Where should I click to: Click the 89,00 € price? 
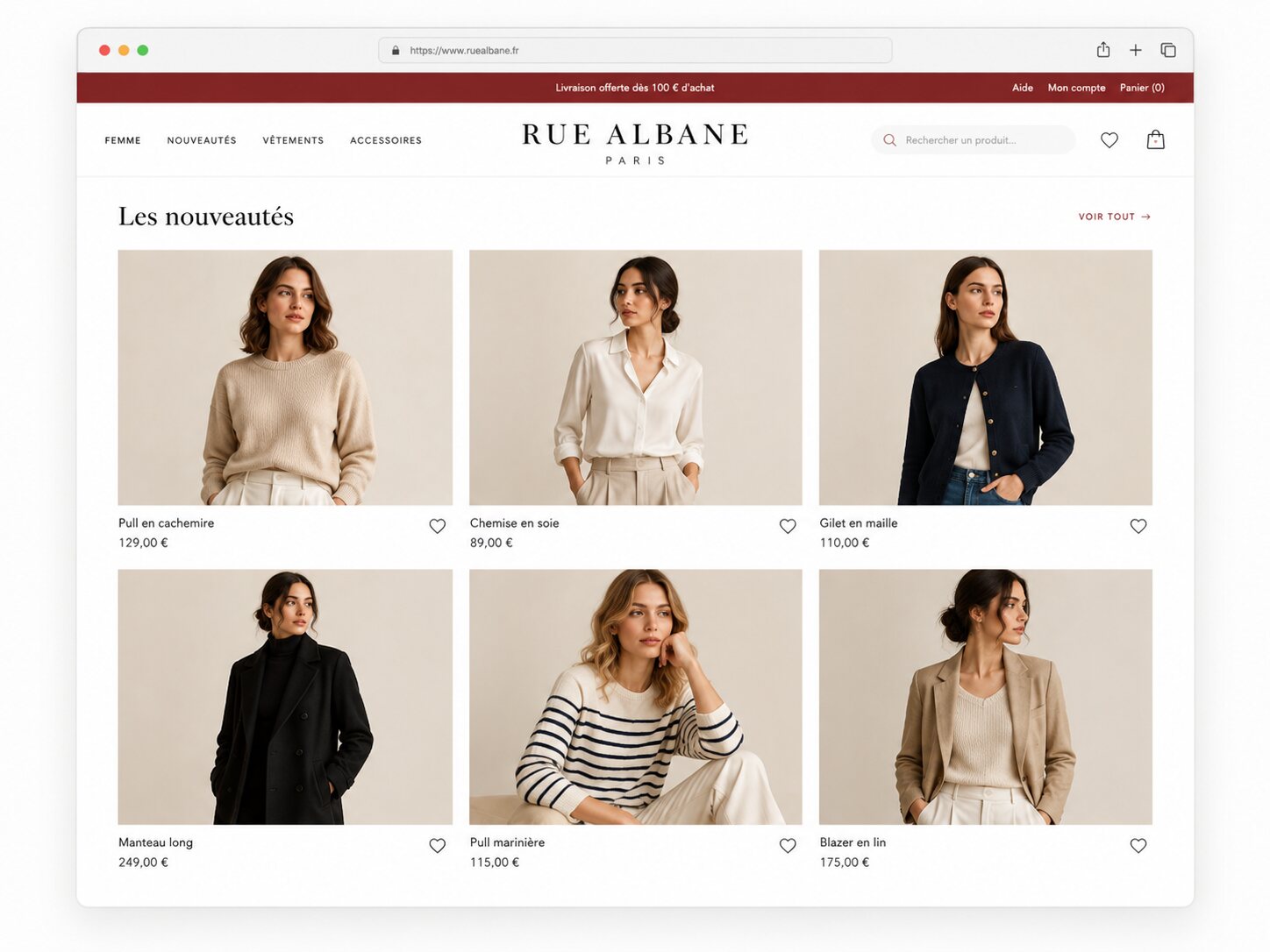pyautogui.click(x=491, y=543)
